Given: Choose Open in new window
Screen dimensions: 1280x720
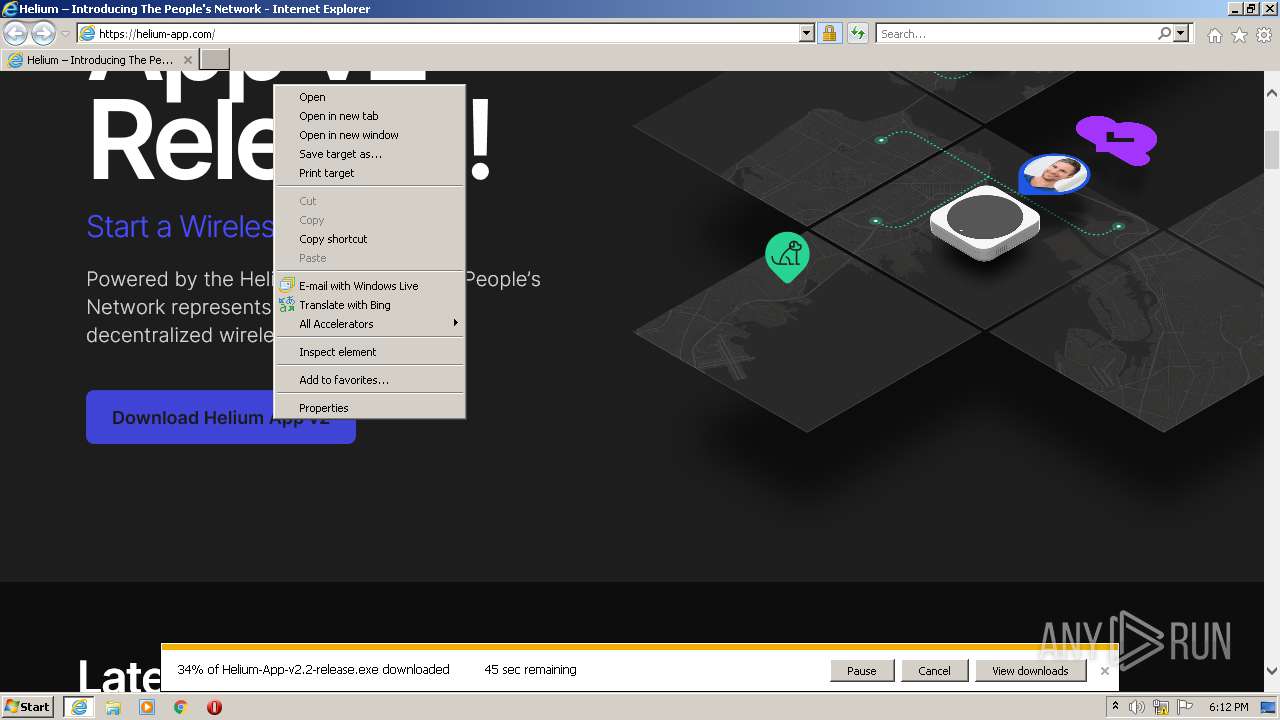Looking at the screenshot, I should pos(370,135).
